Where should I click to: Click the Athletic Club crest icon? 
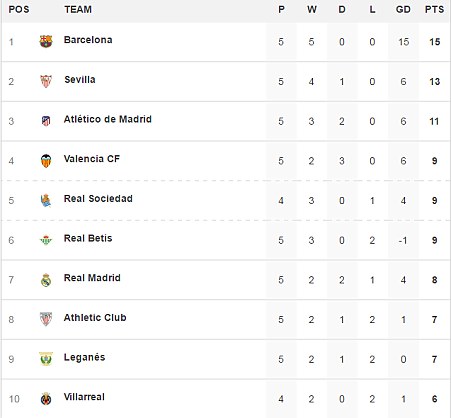click(46, 319)
